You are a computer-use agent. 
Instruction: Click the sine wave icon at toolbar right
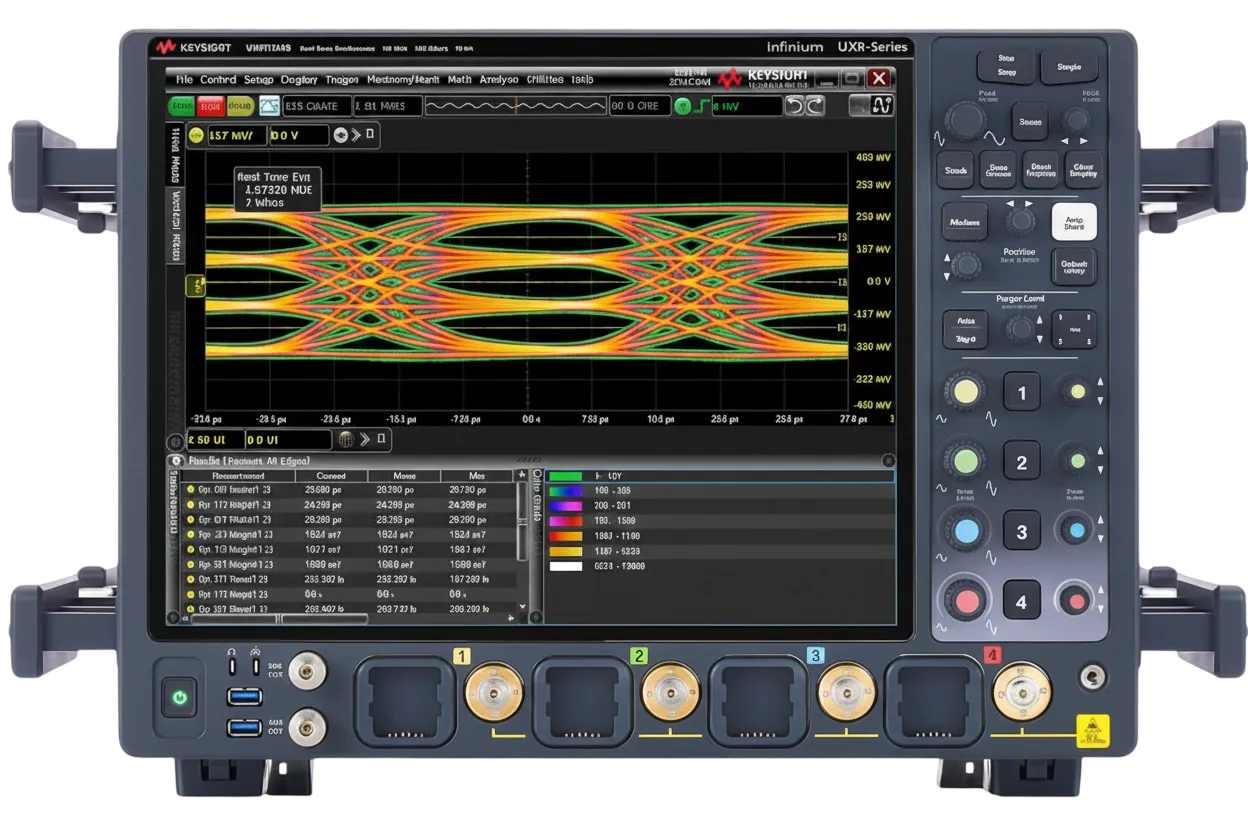[x=882, y=106]
